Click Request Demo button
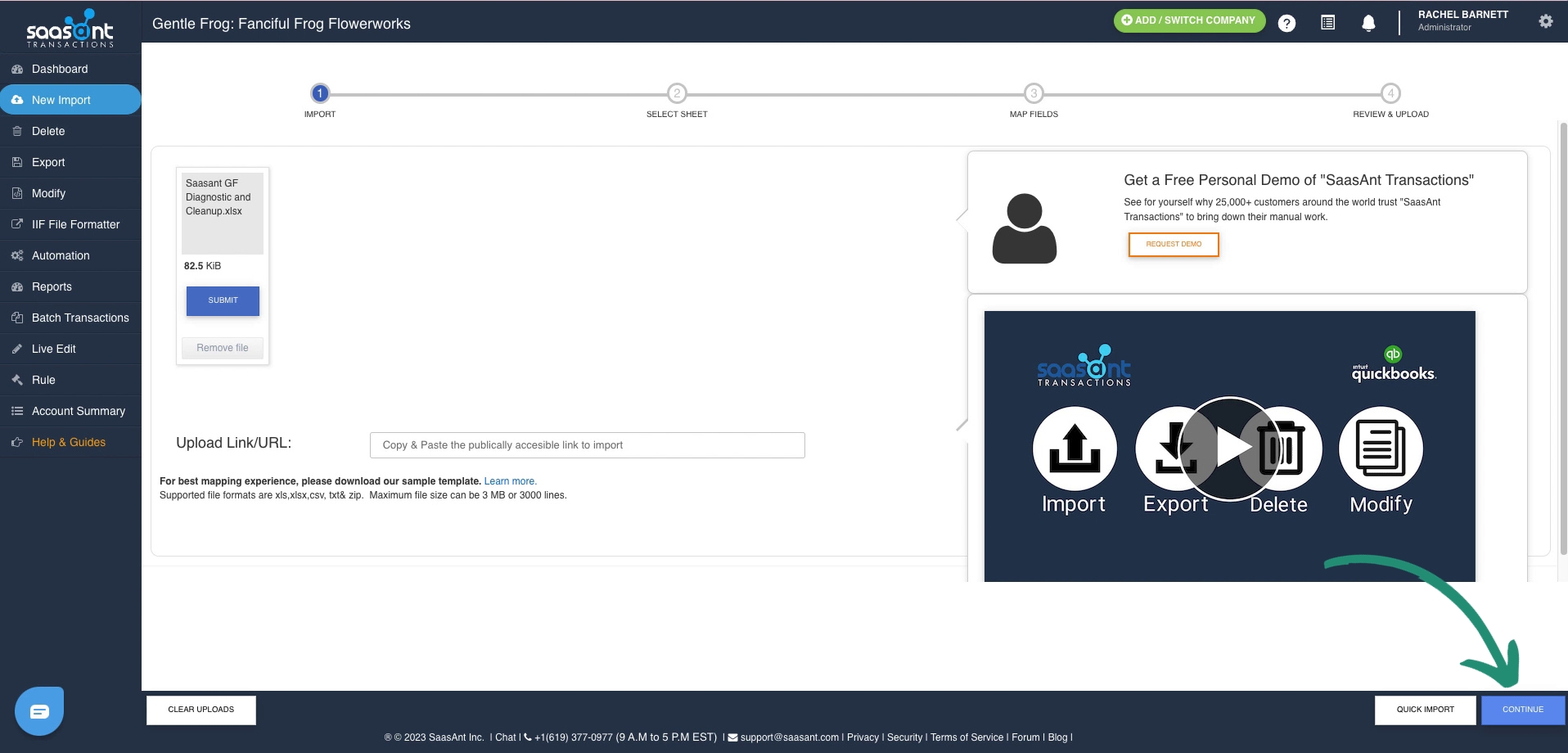The width and height of the screenshot is (1568, 753). pyautogui.click(x=1174, y=245)
